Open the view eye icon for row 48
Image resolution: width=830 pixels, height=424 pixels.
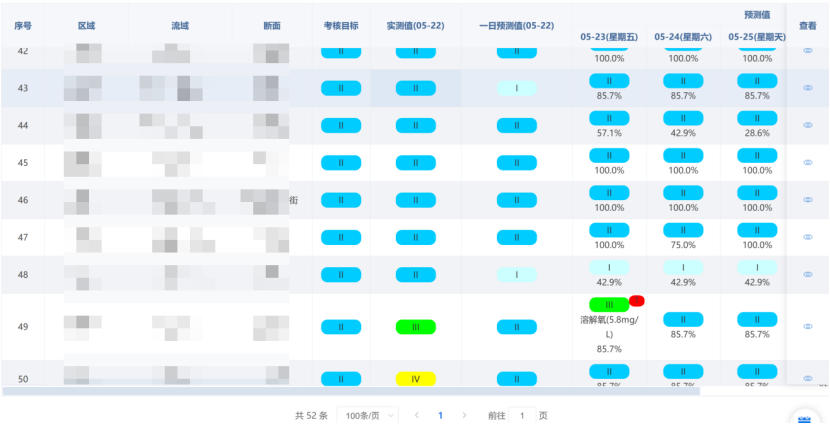pos(808,274)
